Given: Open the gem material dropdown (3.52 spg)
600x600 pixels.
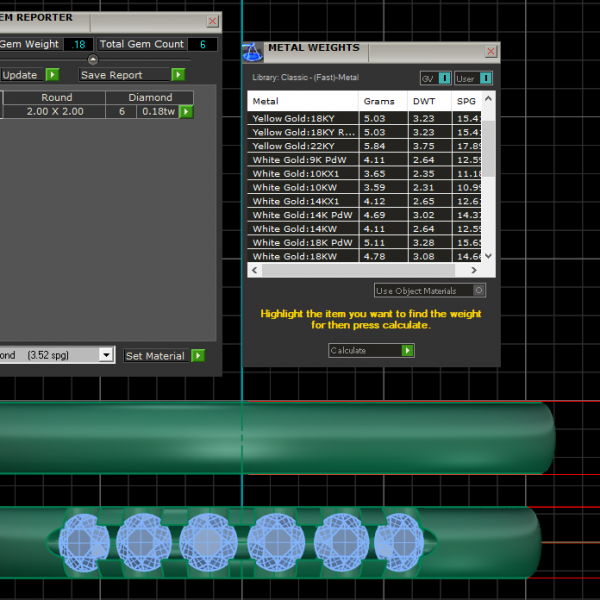Looking at the screenshot, I should click(x=106, y=355).
